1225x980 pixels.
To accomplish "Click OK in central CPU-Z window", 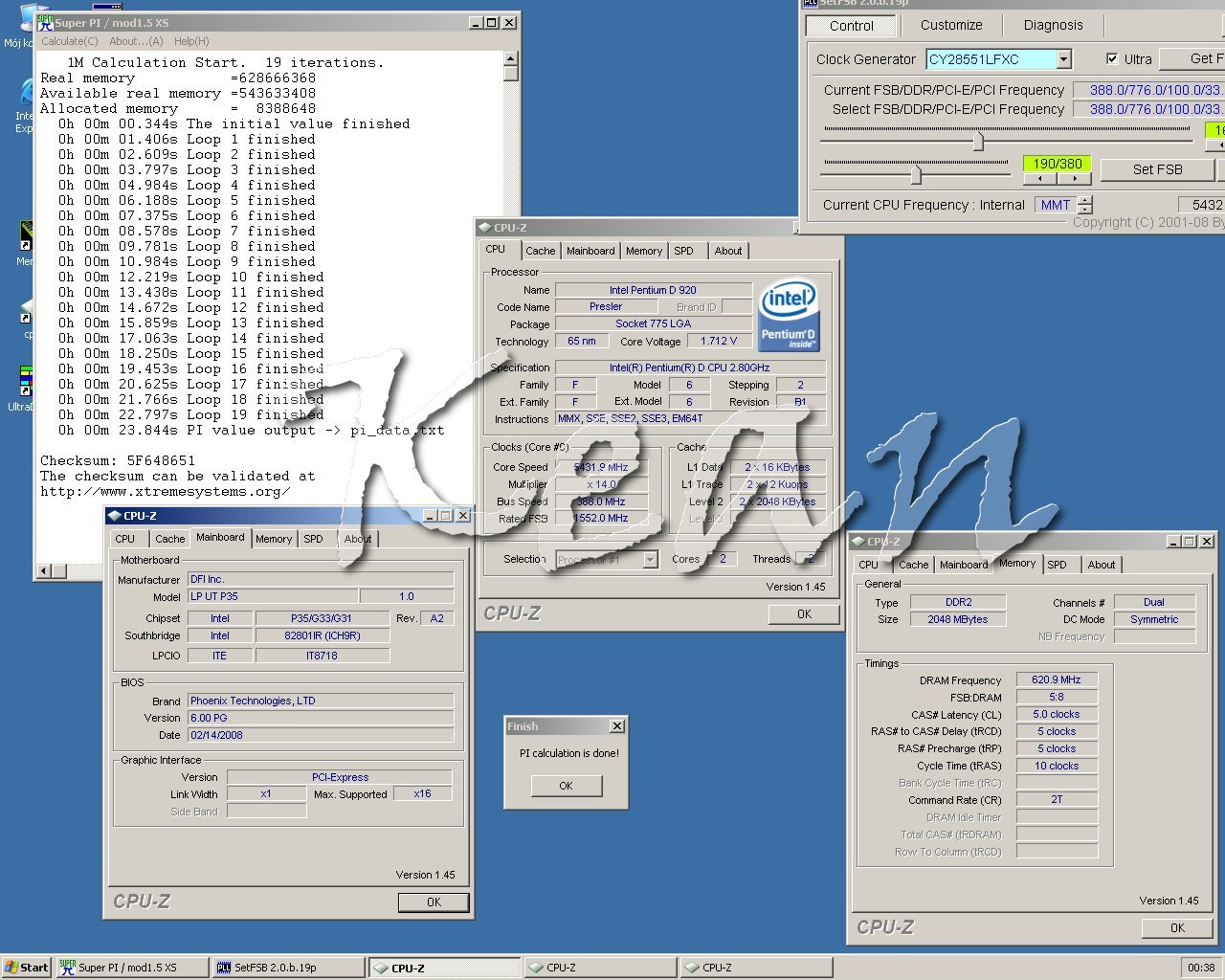I will click(x=804, y=614).
